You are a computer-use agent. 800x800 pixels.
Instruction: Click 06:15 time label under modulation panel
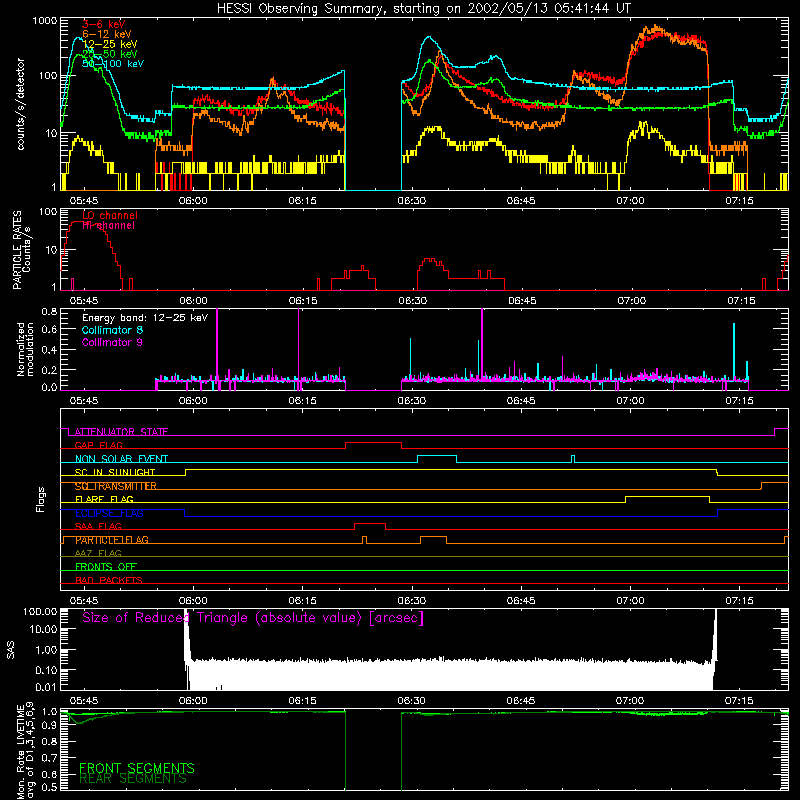pos(302,401)
